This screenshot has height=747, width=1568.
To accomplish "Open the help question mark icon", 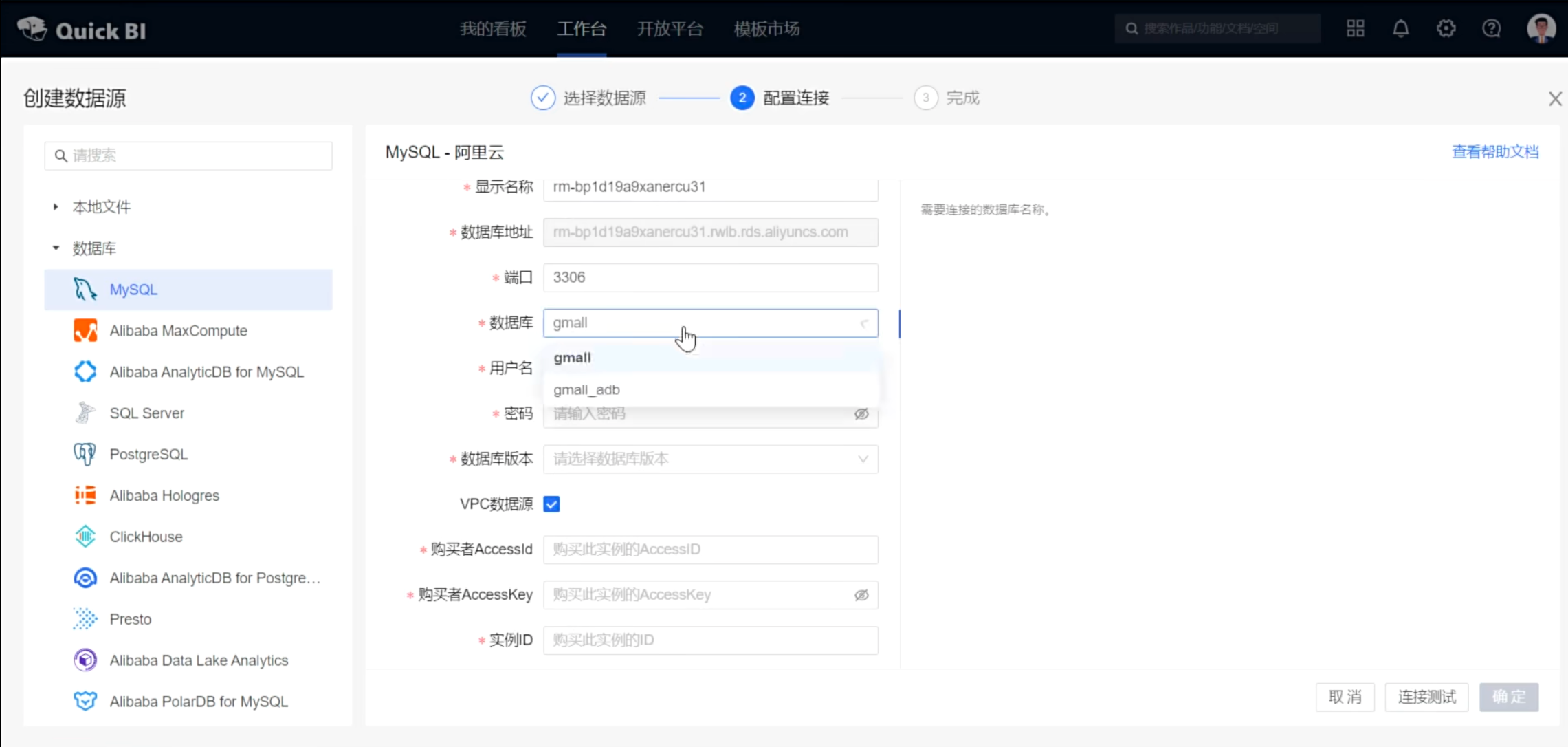I will tap(1491, 28).
